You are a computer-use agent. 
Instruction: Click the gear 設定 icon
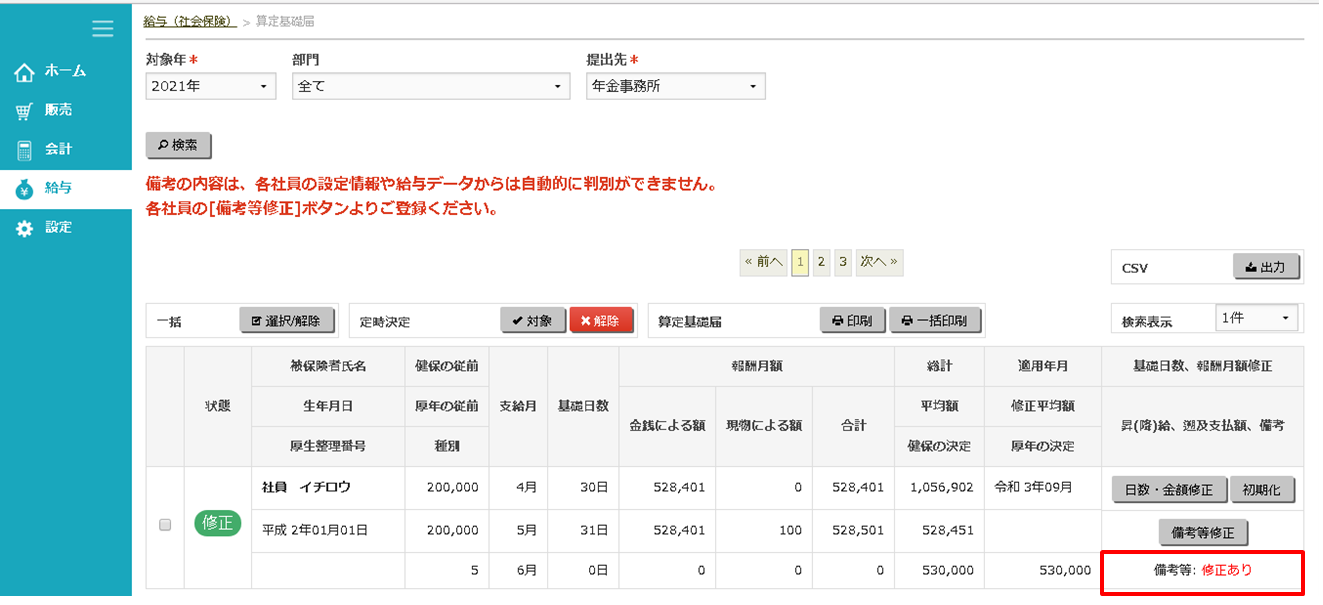tap(24, 228)
